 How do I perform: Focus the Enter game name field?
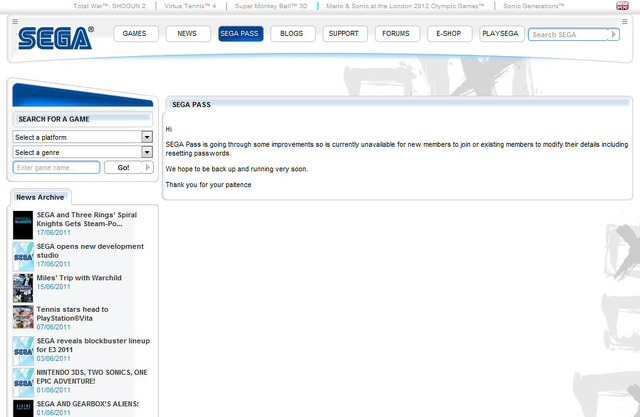[56, 167]
